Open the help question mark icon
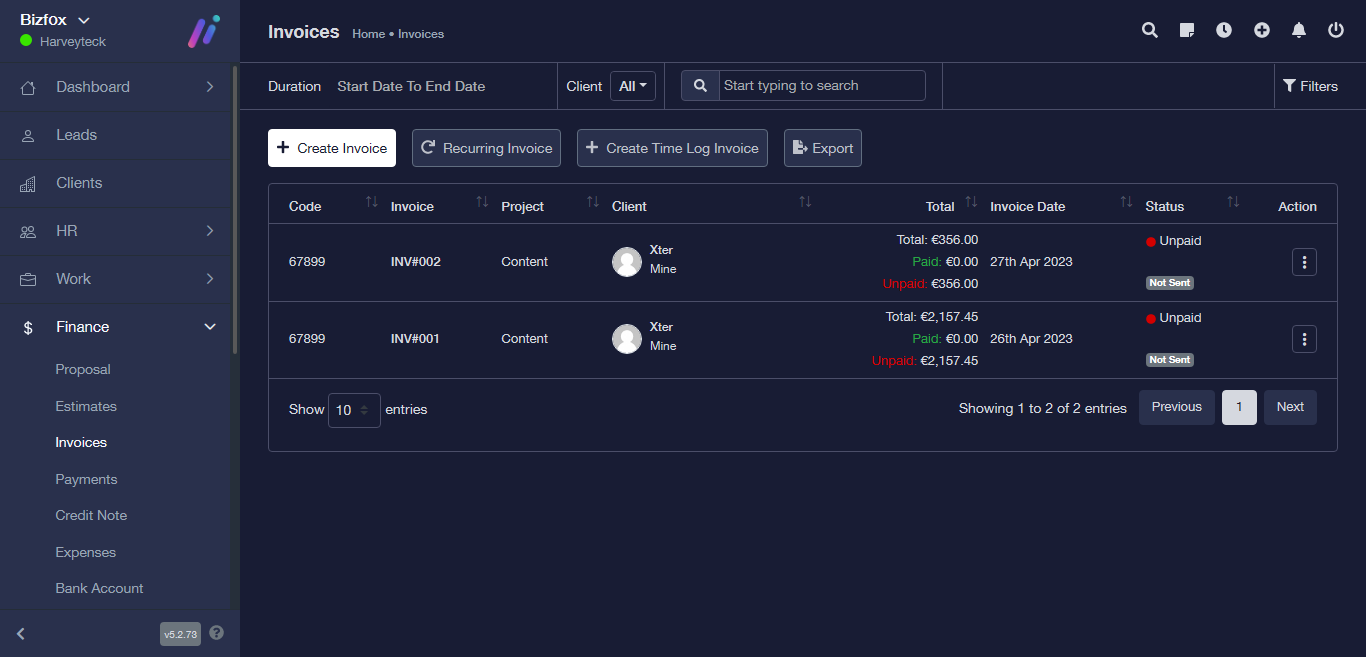This screenshot has height=657, width=1366. point(217,633)
